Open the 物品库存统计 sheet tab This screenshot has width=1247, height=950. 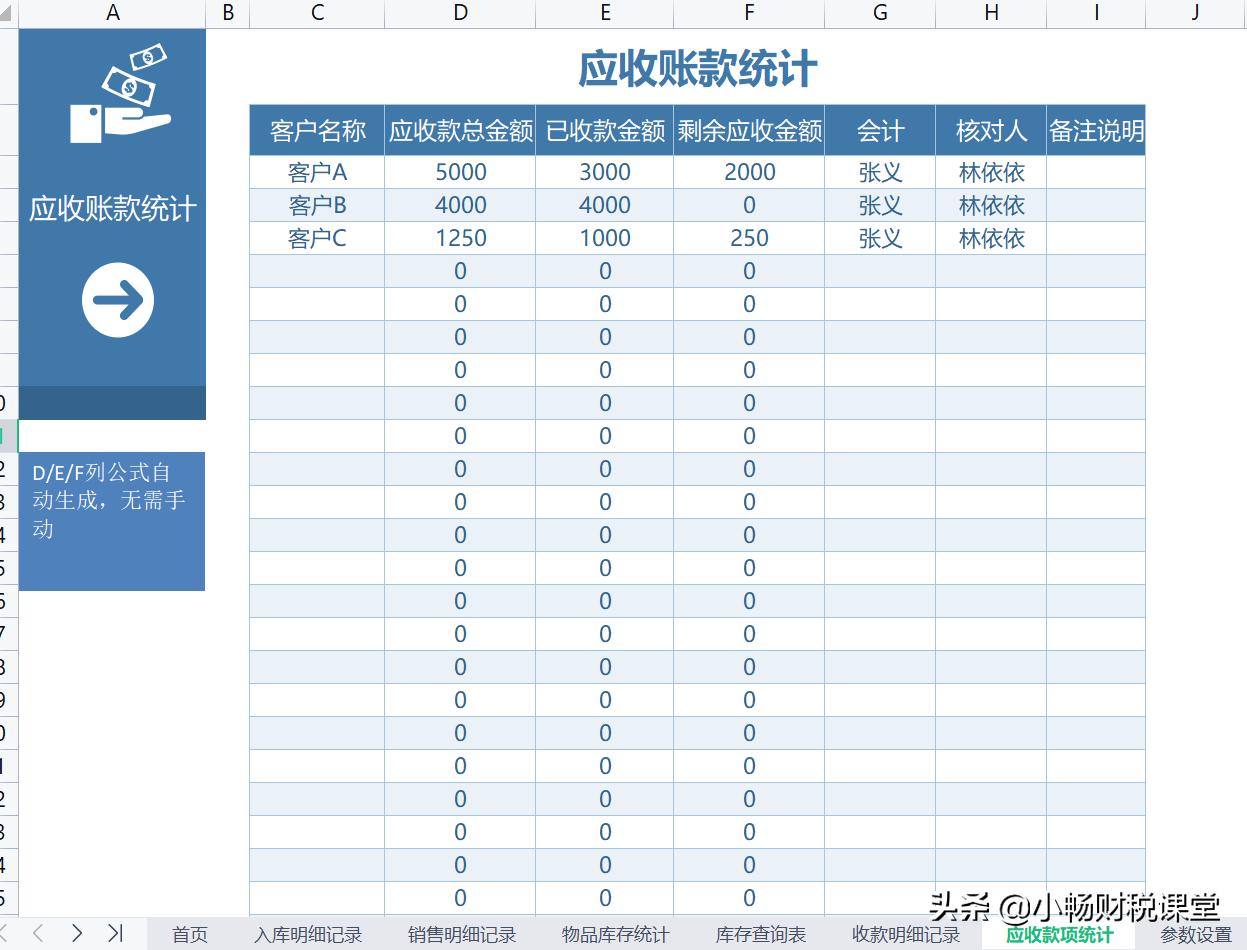615,934
